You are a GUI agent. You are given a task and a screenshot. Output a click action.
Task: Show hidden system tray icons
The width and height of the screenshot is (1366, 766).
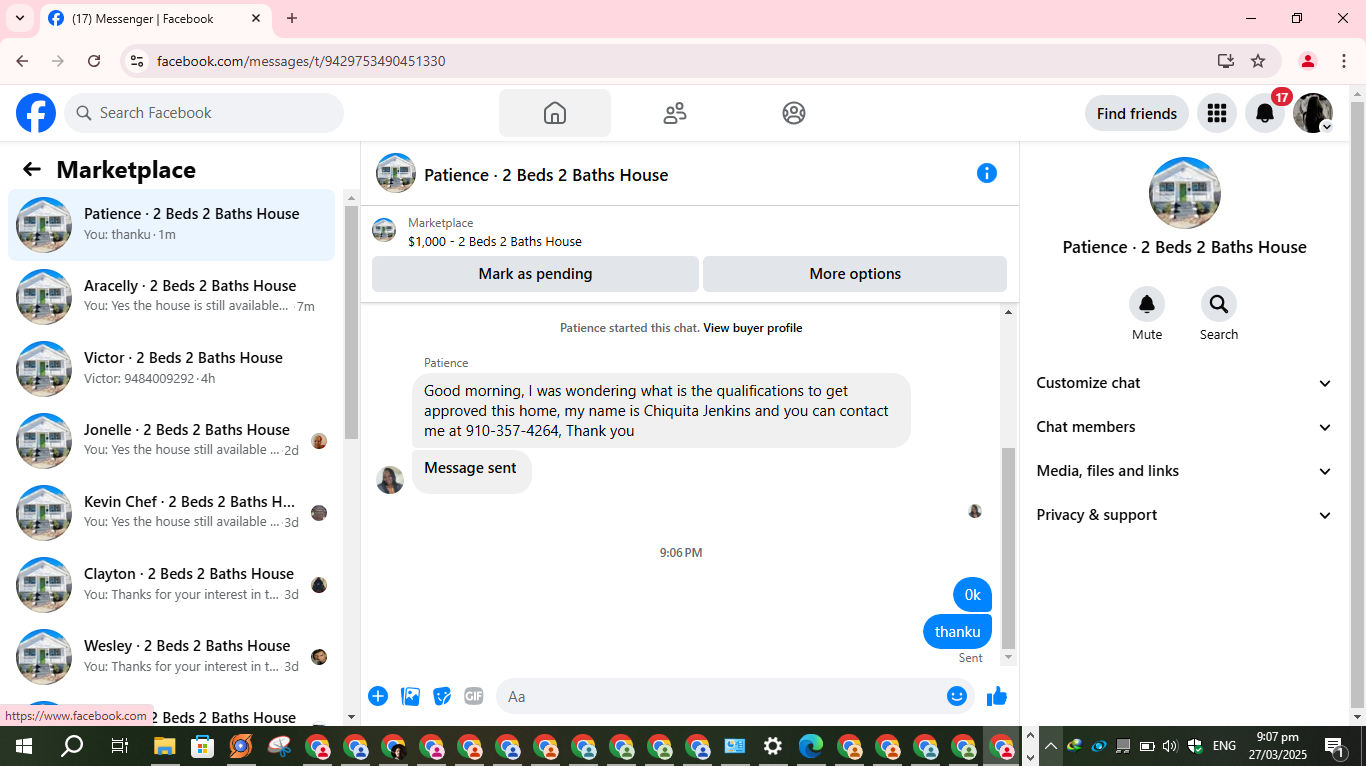pyautogui.click(x=1051, y=746)
